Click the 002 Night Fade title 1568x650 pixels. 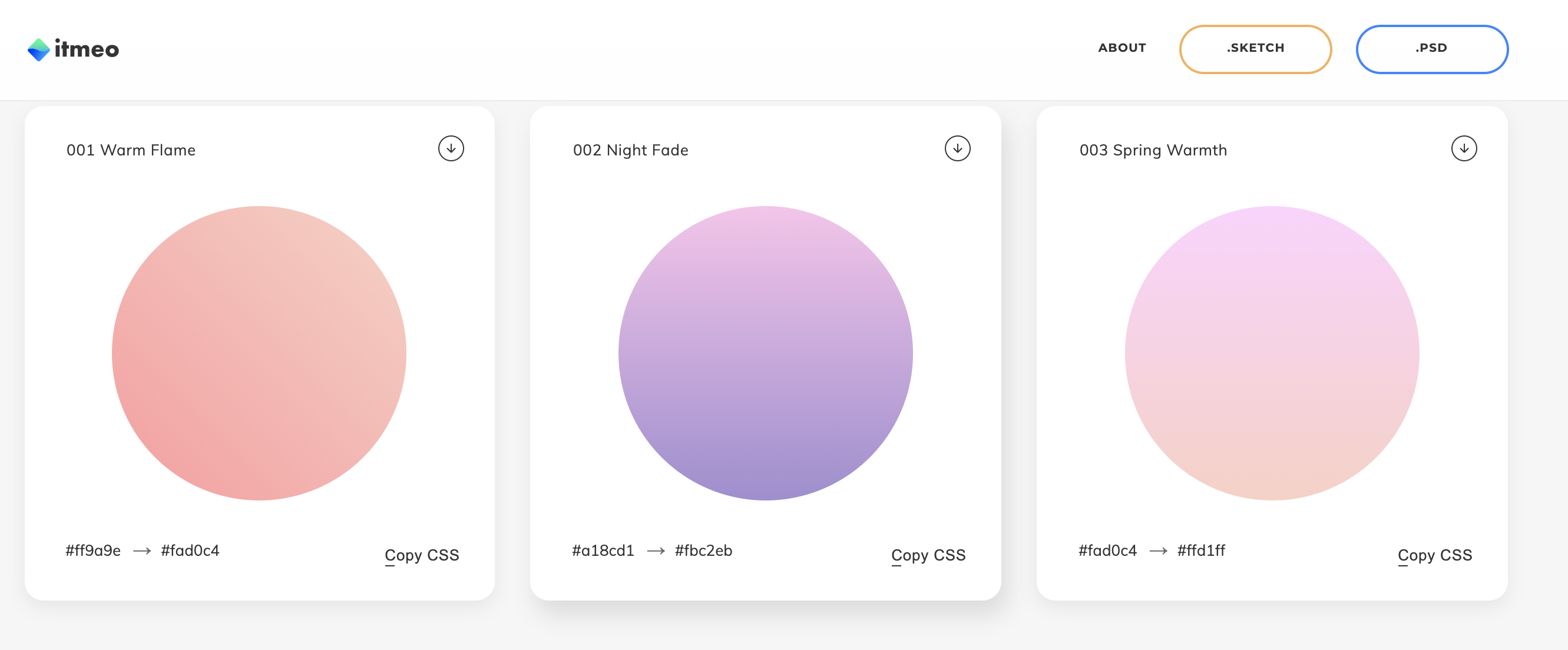tap(630, 150)
